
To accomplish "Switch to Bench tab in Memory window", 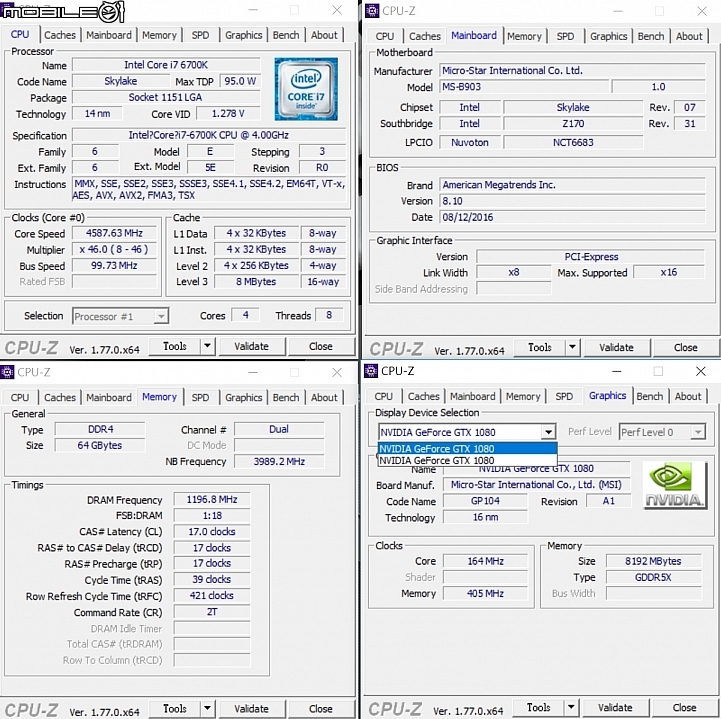I will (286, 397).
